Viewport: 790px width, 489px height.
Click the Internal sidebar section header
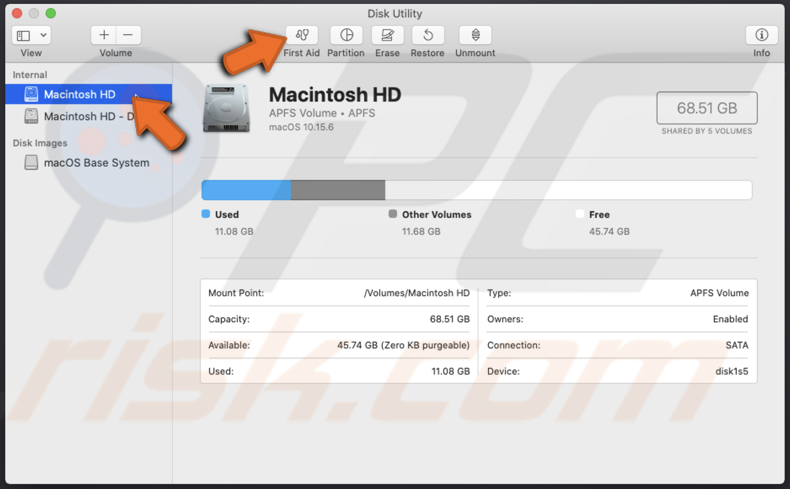[x=30, y=75]
